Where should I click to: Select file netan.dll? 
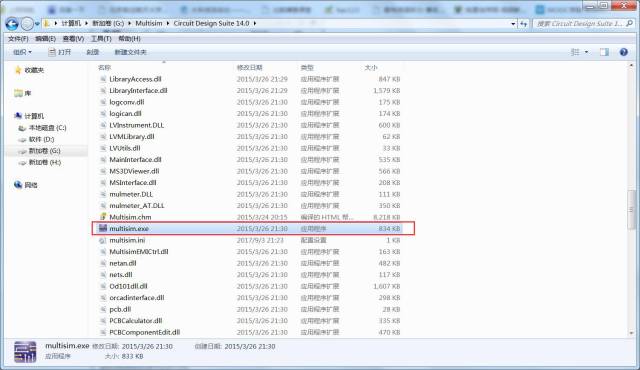pos(123,263)
